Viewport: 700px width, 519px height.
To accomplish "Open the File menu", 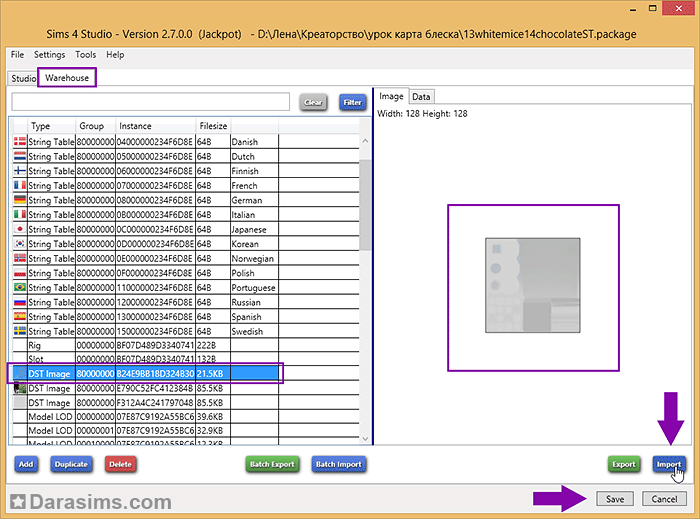I will pos(17,55).
